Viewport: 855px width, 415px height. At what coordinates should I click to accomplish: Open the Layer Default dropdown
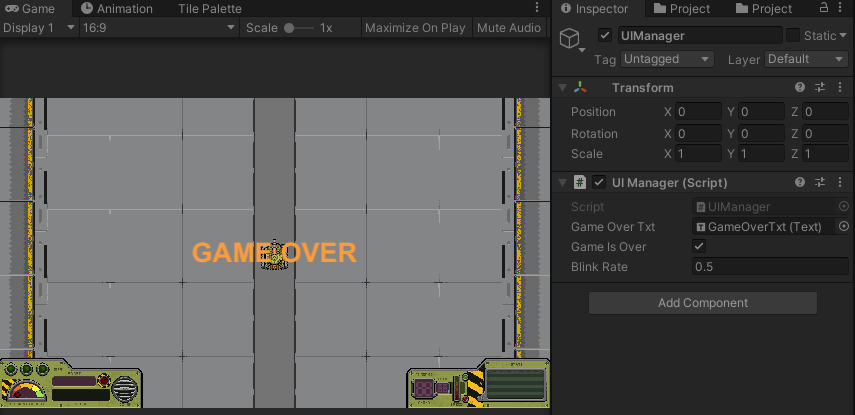pos(806,59)
